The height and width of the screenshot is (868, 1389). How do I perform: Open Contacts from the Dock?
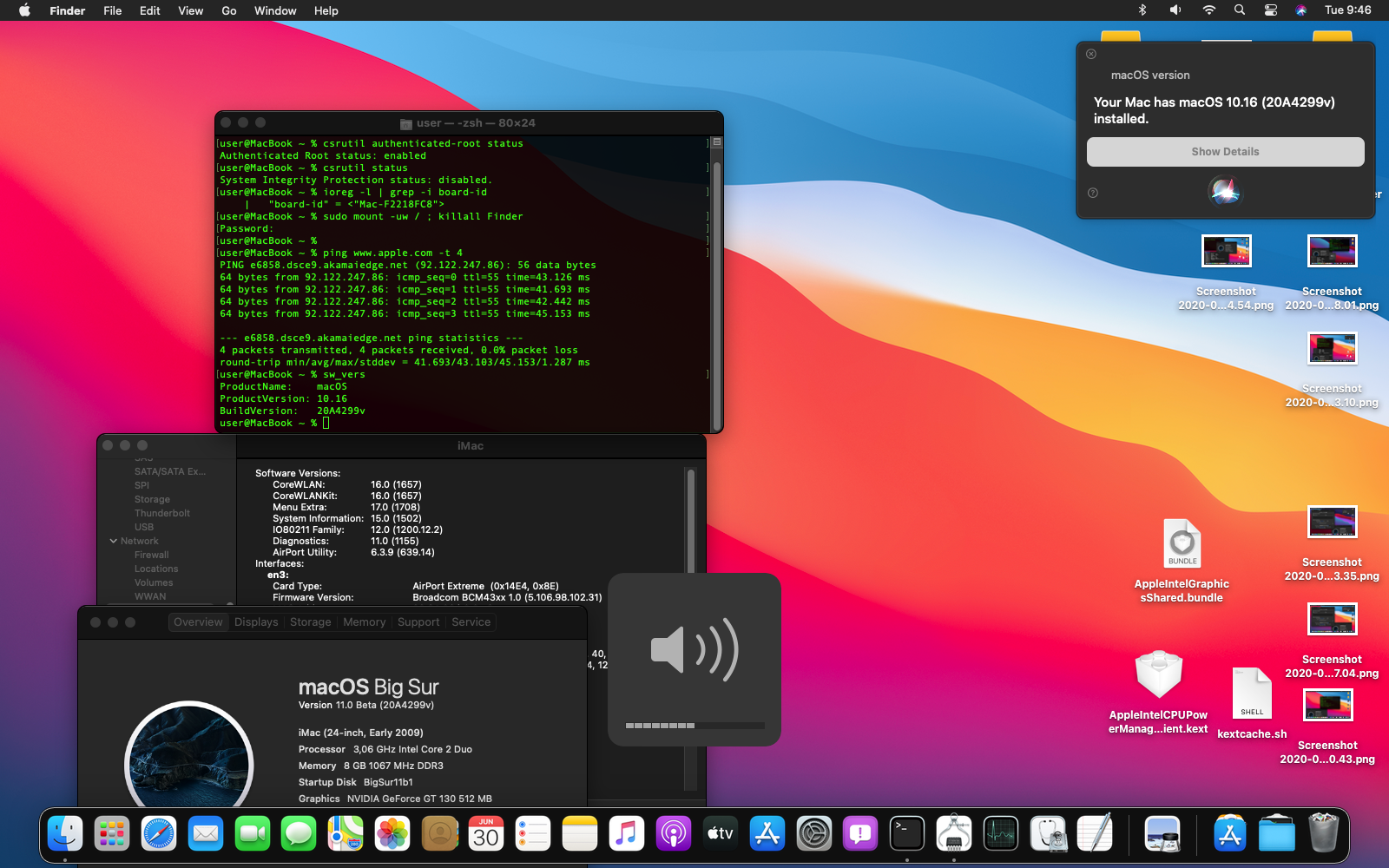(x=439, y=834)
